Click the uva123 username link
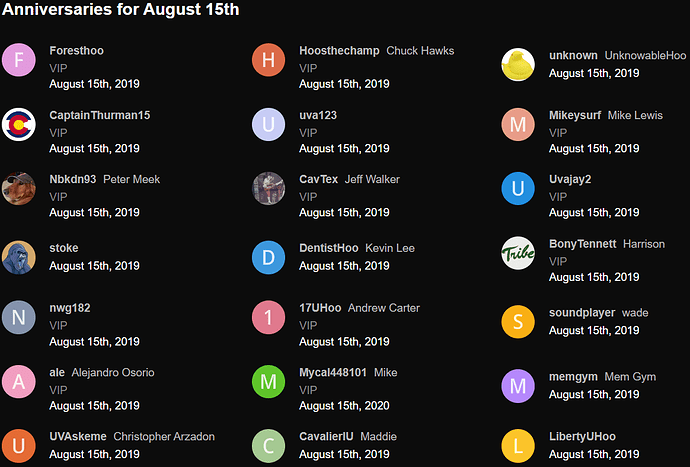This screenshot has height=467, width=690. [318, 115]
